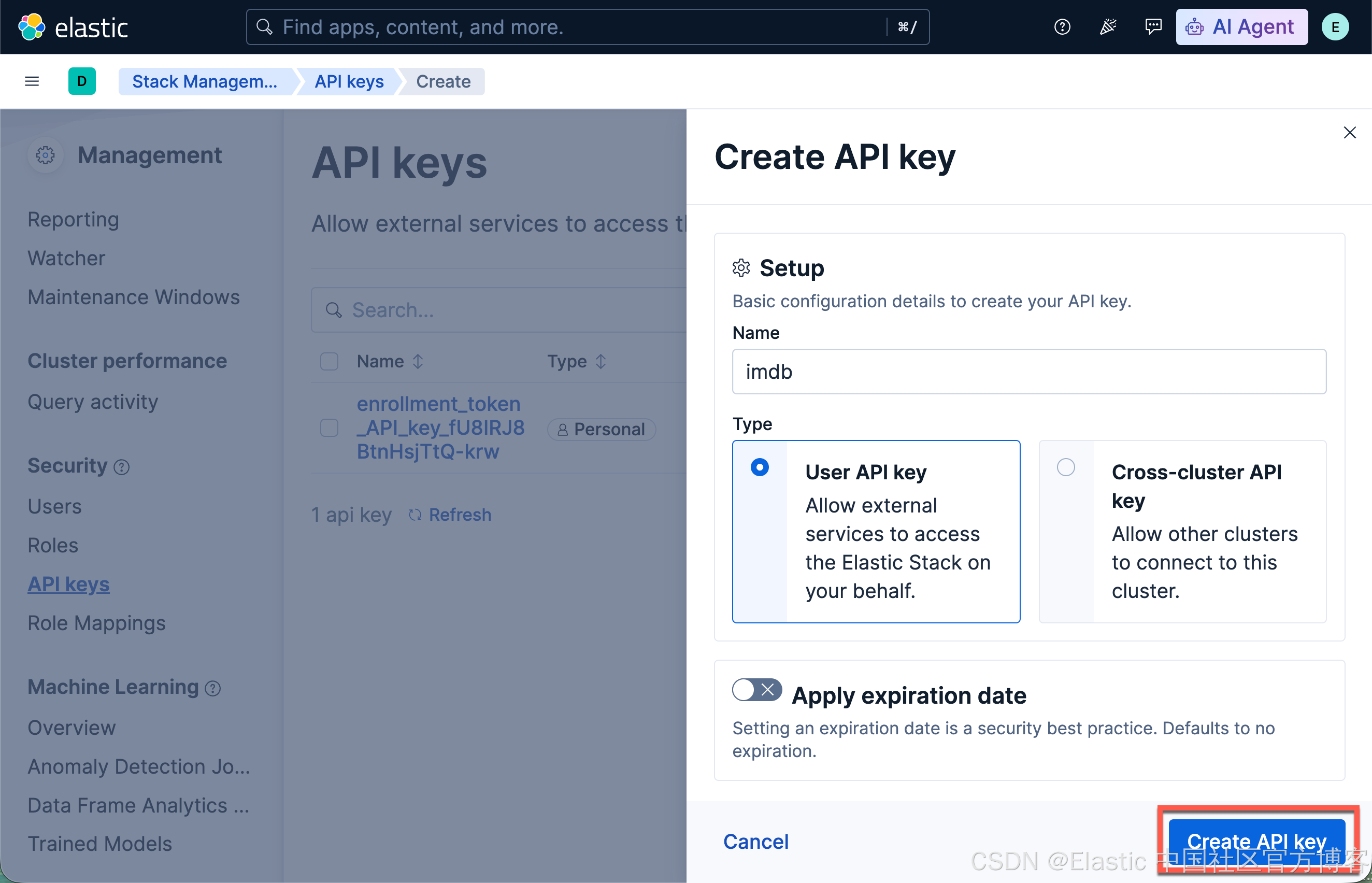Open the AI Agent button
1372x883 pixels.
tap(1241, 27)
